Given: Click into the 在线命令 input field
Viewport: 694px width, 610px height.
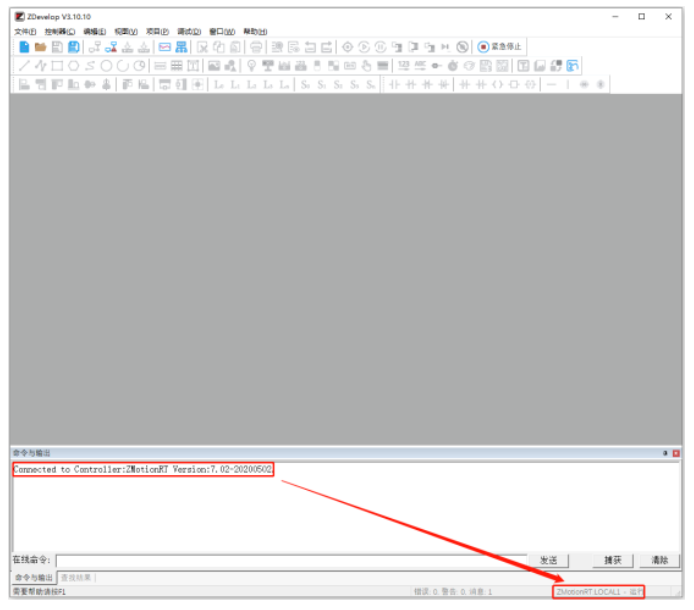Looking at the screenshot, I should click(291, 561).
